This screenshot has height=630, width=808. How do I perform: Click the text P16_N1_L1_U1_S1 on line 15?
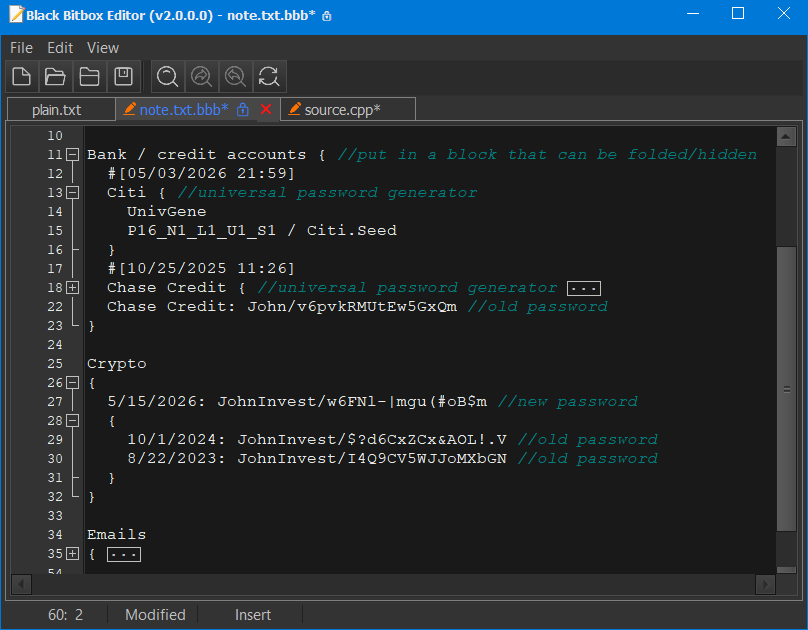tap(201, 231)
